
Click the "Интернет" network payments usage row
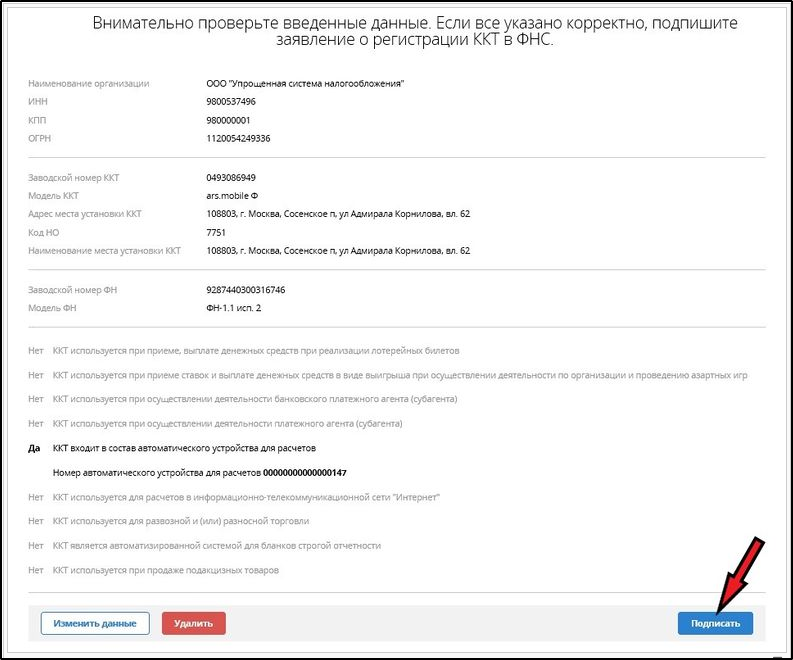[x=246, y=497]
